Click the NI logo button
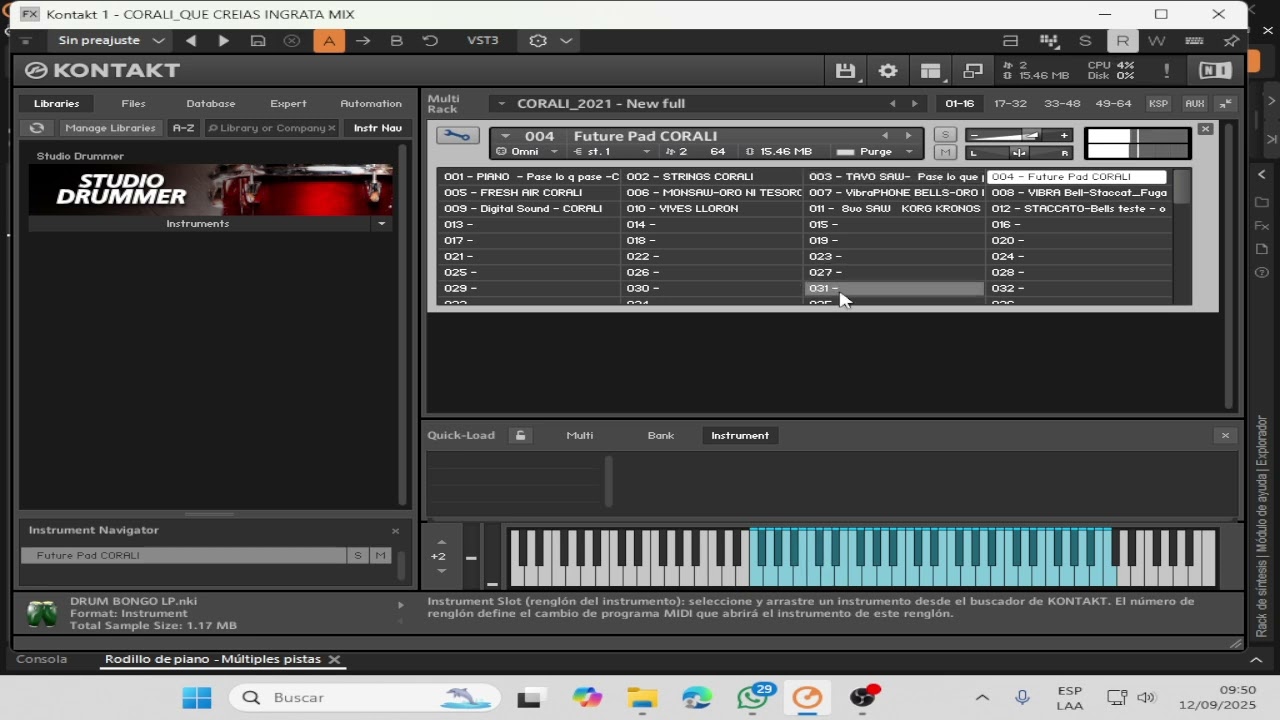This screenshot has width=1280, height=720. tap(1215, 71)
